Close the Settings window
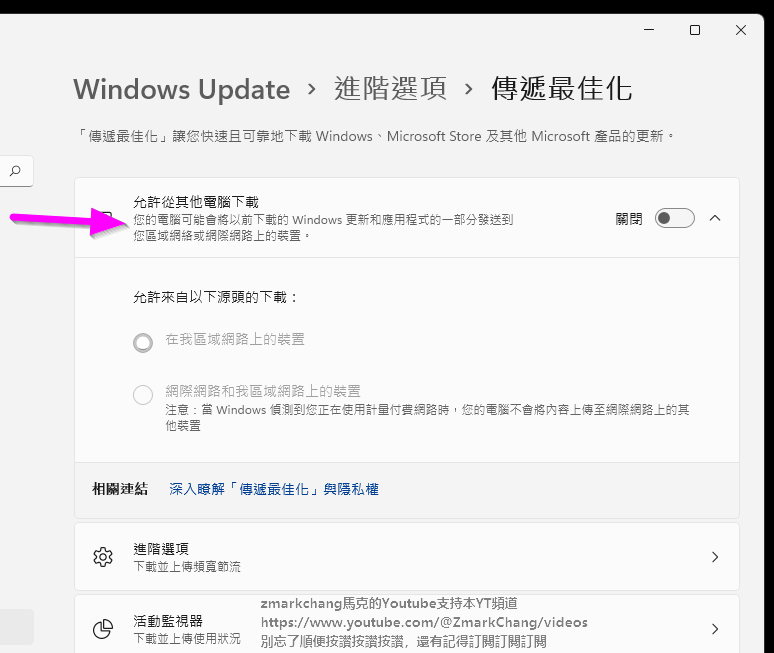 coord(741,30)
